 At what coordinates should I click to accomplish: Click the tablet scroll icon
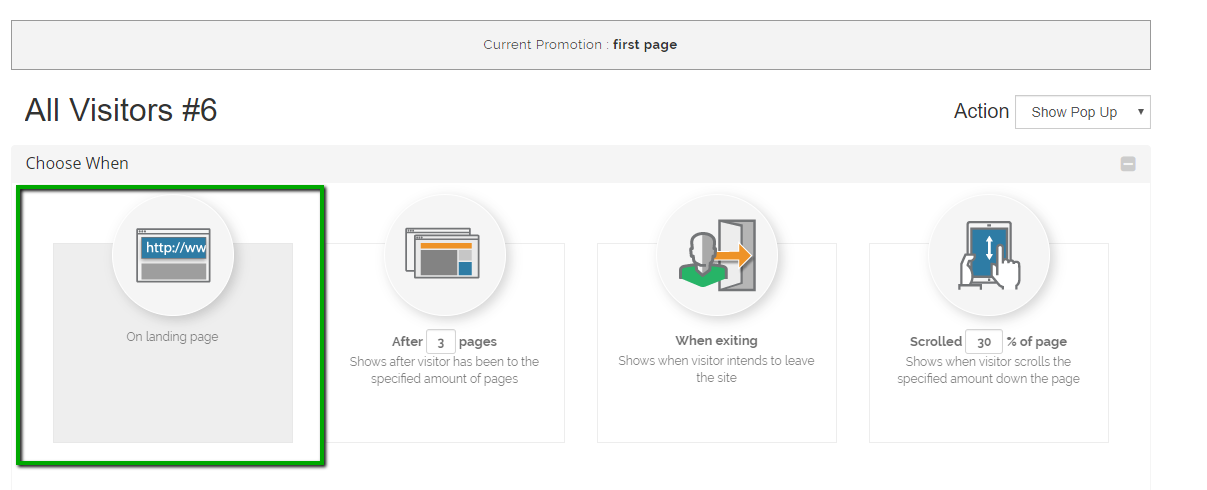[x=989, y=254]
